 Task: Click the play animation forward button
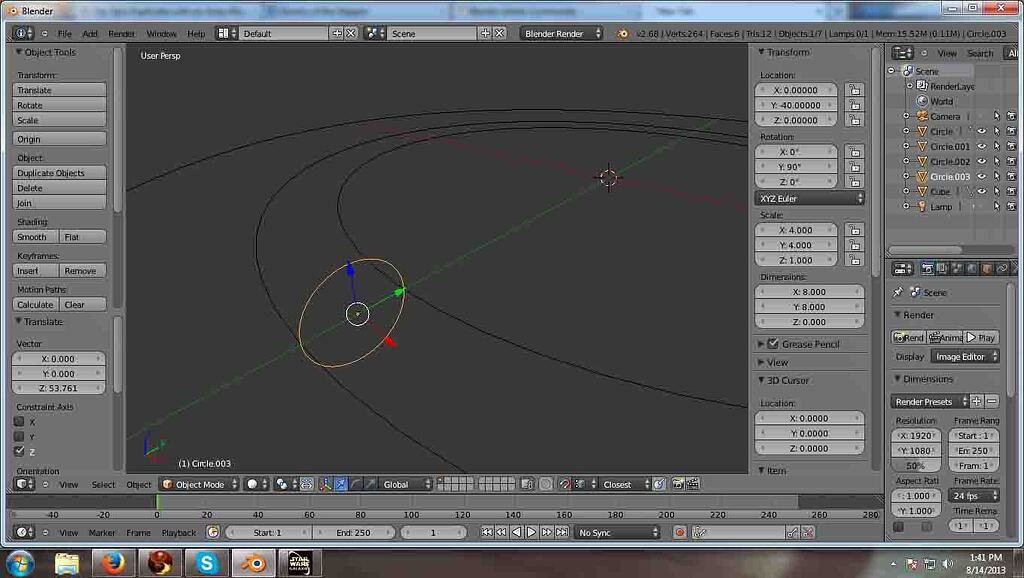[x=532, y=532]
